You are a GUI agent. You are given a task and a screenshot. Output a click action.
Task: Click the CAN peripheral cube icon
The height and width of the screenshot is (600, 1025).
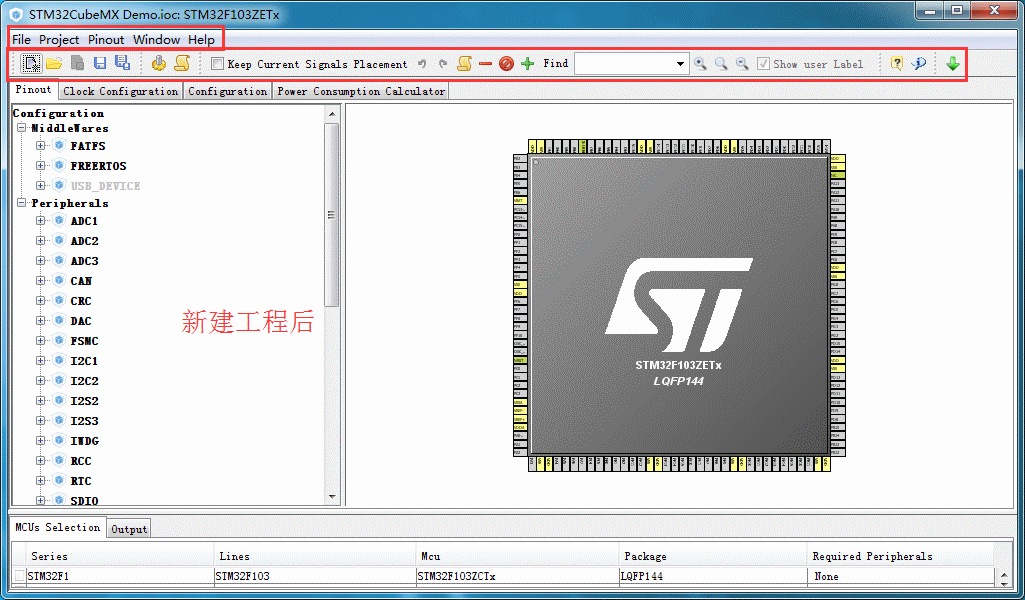coord(59,280)
